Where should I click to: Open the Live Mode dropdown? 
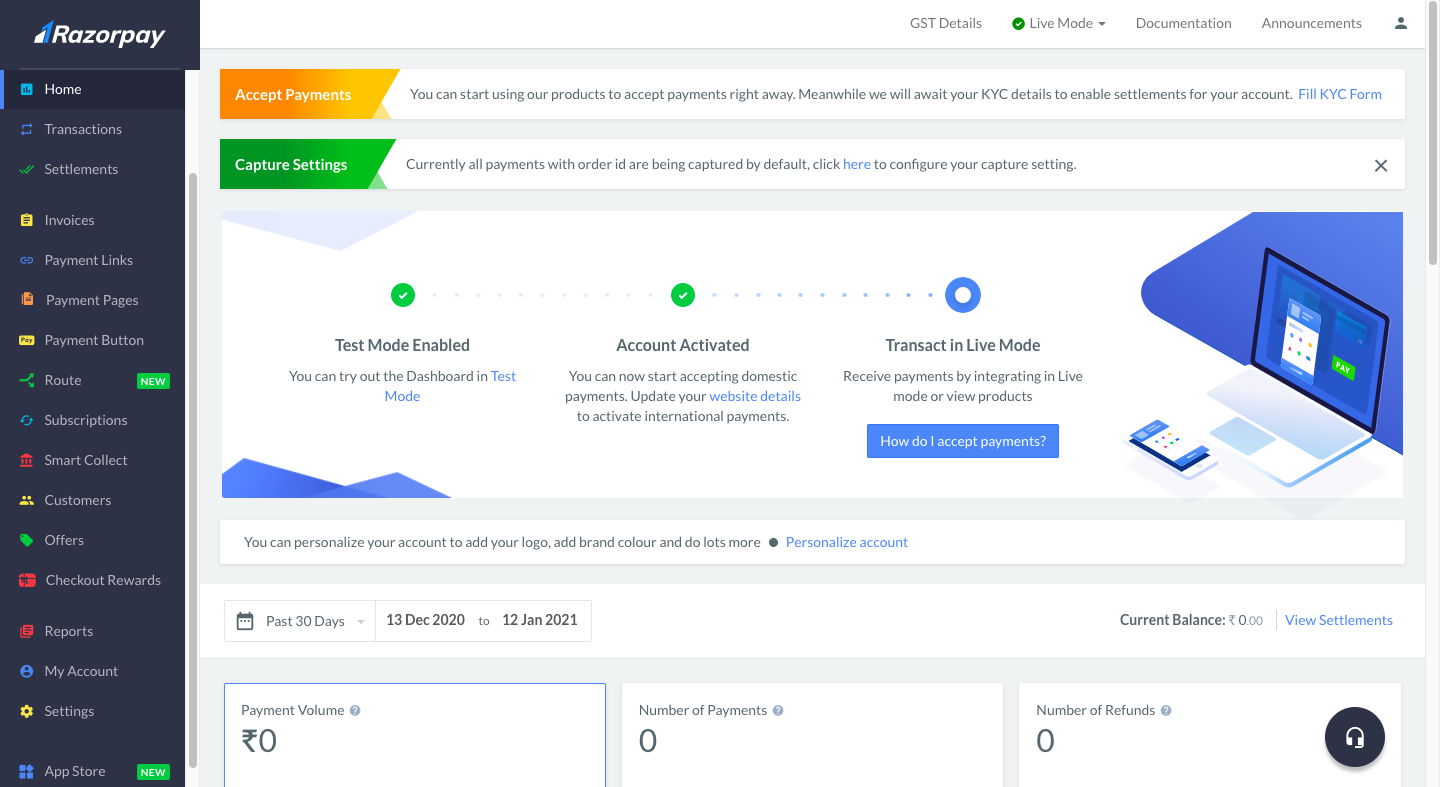(x=1058, y=22)
